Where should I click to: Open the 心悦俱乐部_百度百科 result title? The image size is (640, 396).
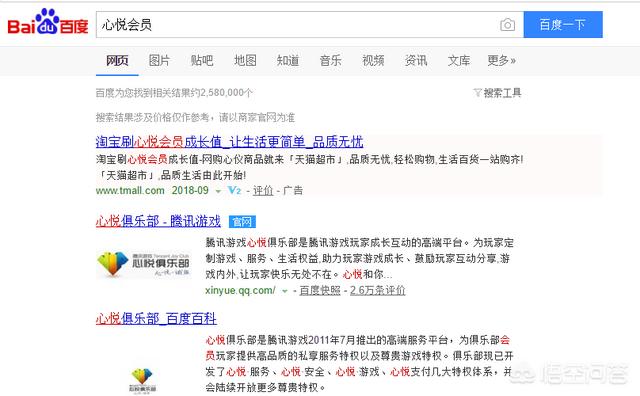(156, 318)
